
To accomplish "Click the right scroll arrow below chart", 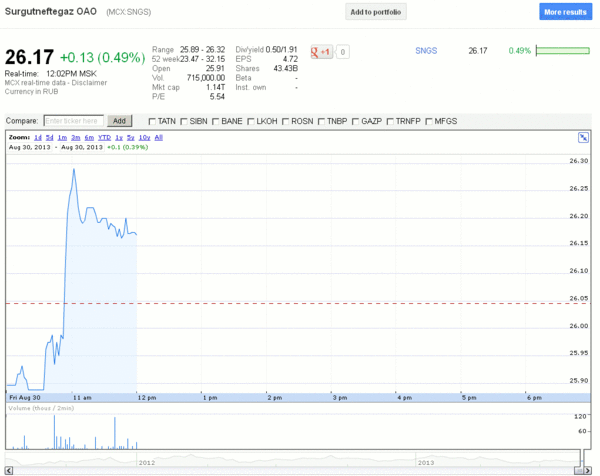I will tap(587, 470).
